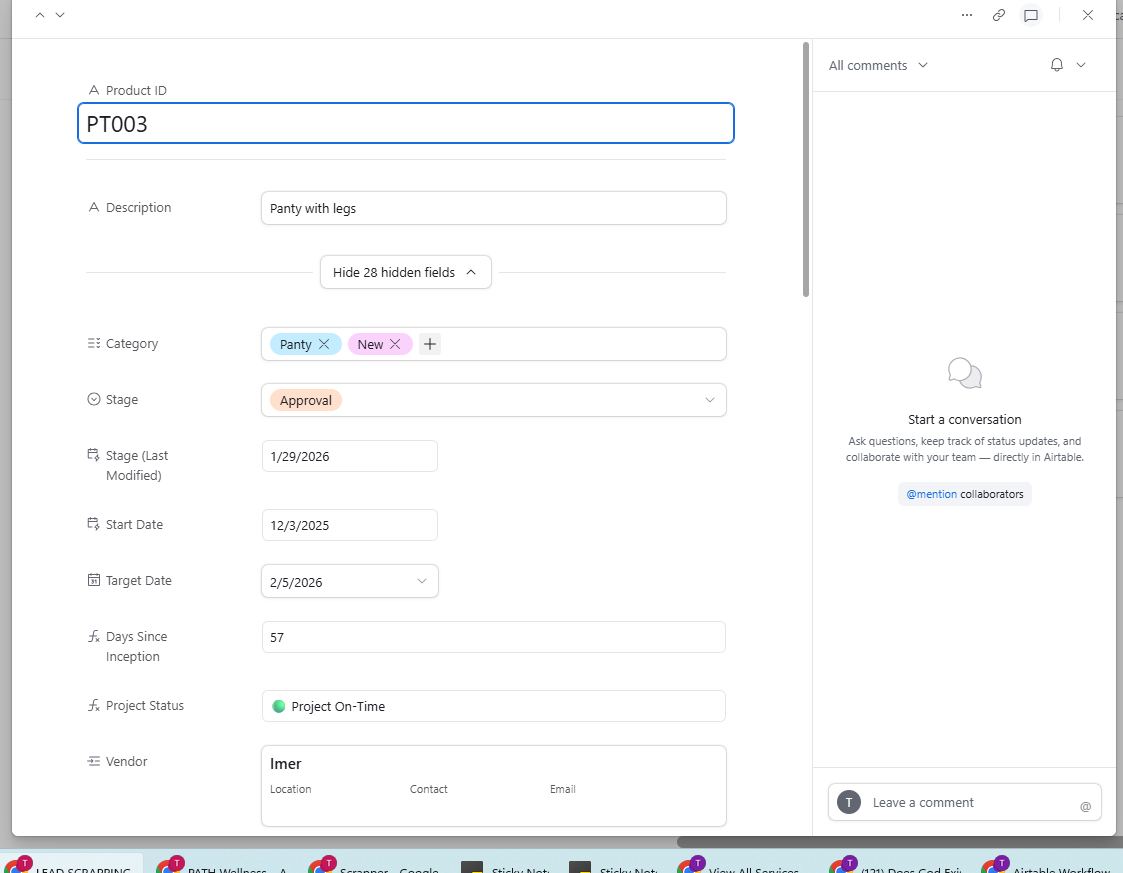Click the @ mention icon in comment box
Viewport: 1123px width, 873px height.
[x=1085, y=807]
